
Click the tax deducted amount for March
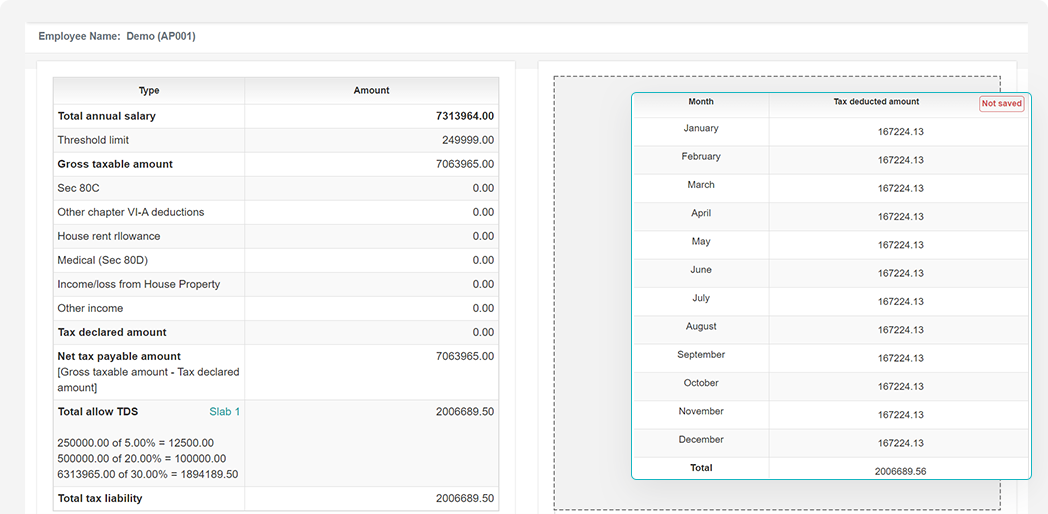(x=900, y=188)
